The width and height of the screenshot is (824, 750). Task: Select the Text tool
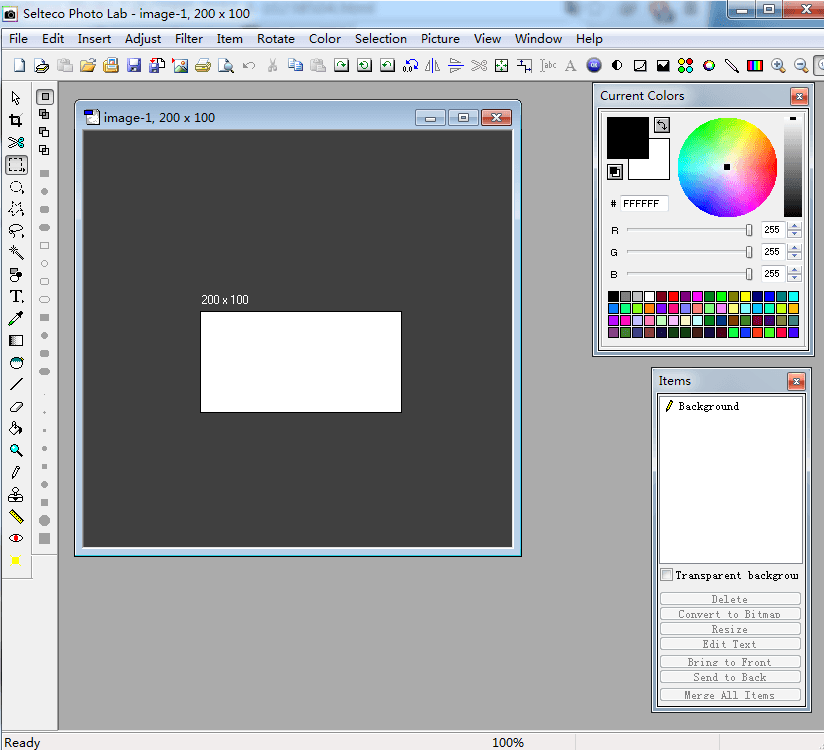click(16, 297)
